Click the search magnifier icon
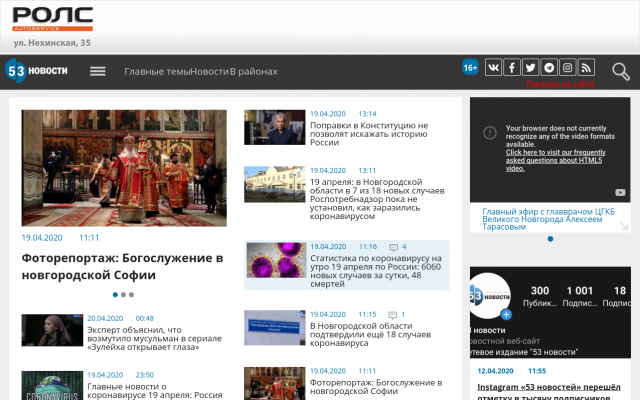640x400 pixels. click(621, 71)
